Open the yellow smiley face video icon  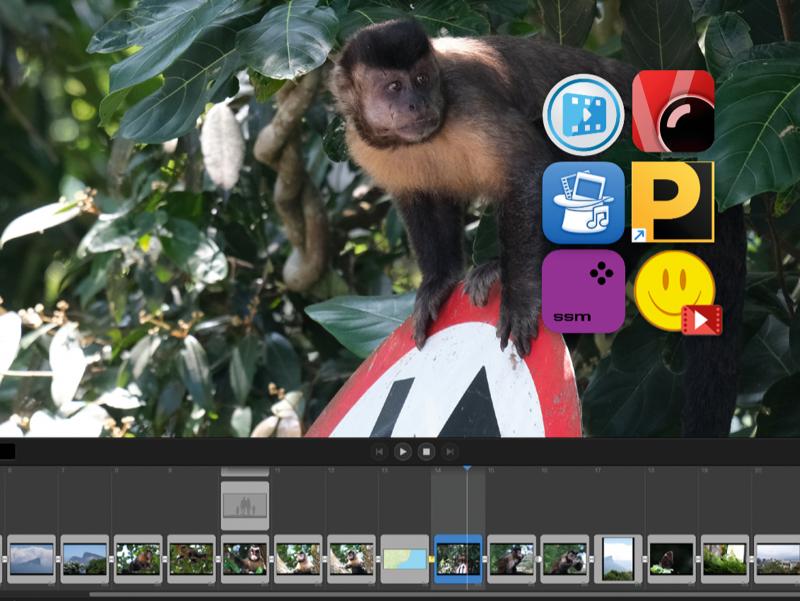coord(676,291)
